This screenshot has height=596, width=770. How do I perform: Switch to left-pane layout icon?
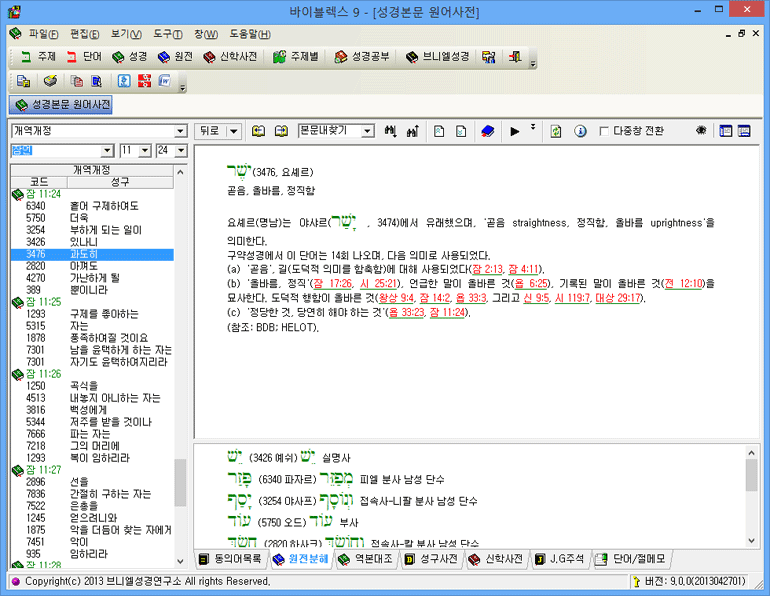click(x=725, y=131)
